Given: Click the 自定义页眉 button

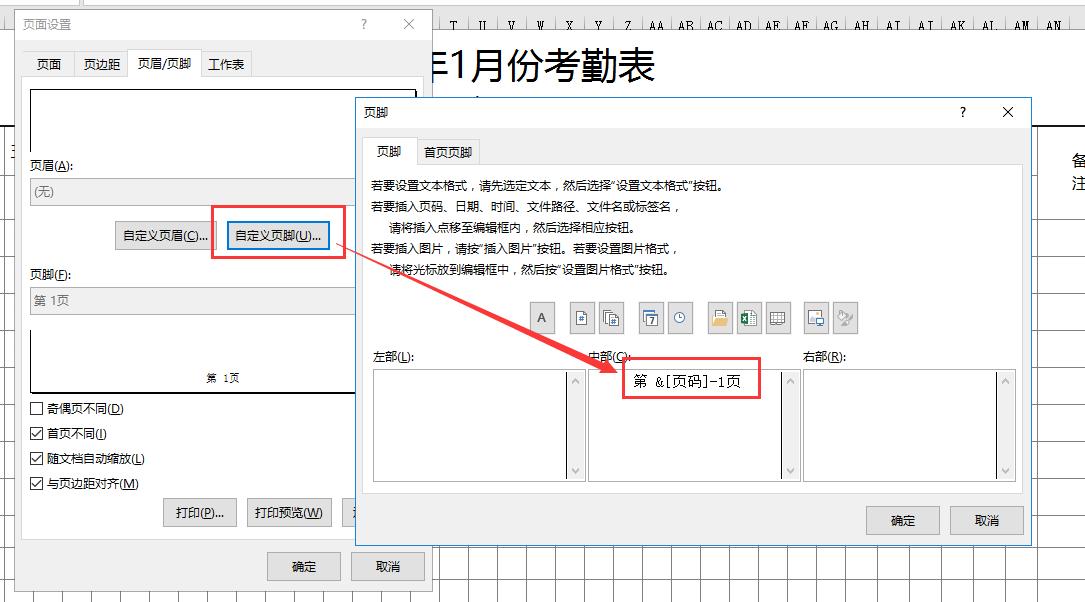Looking at the screenshot, I should (165, 236).
